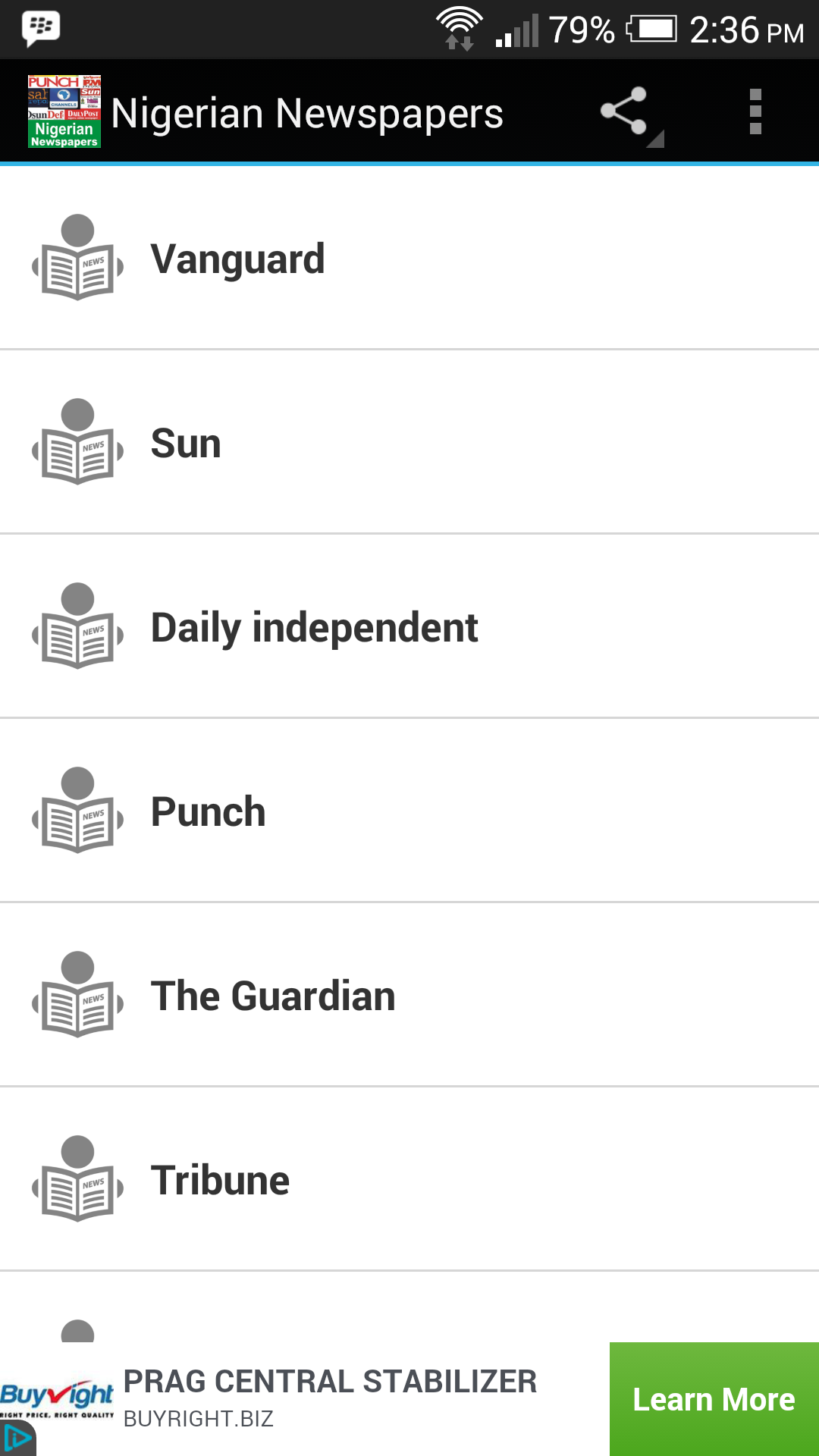The width and height of the screenshot is (819, 1456).
Task: Select Punch from the newspaper list
Action: tap(409, 811)
